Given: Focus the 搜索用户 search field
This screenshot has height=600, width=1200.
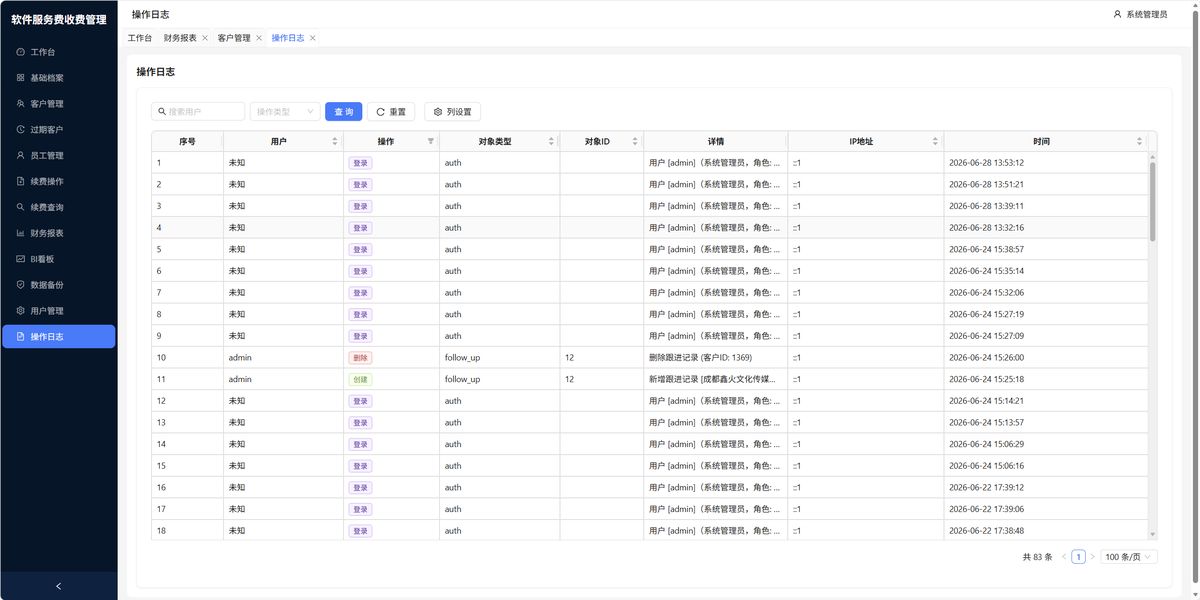Looking at the screenshot, I should coord(198,112).
